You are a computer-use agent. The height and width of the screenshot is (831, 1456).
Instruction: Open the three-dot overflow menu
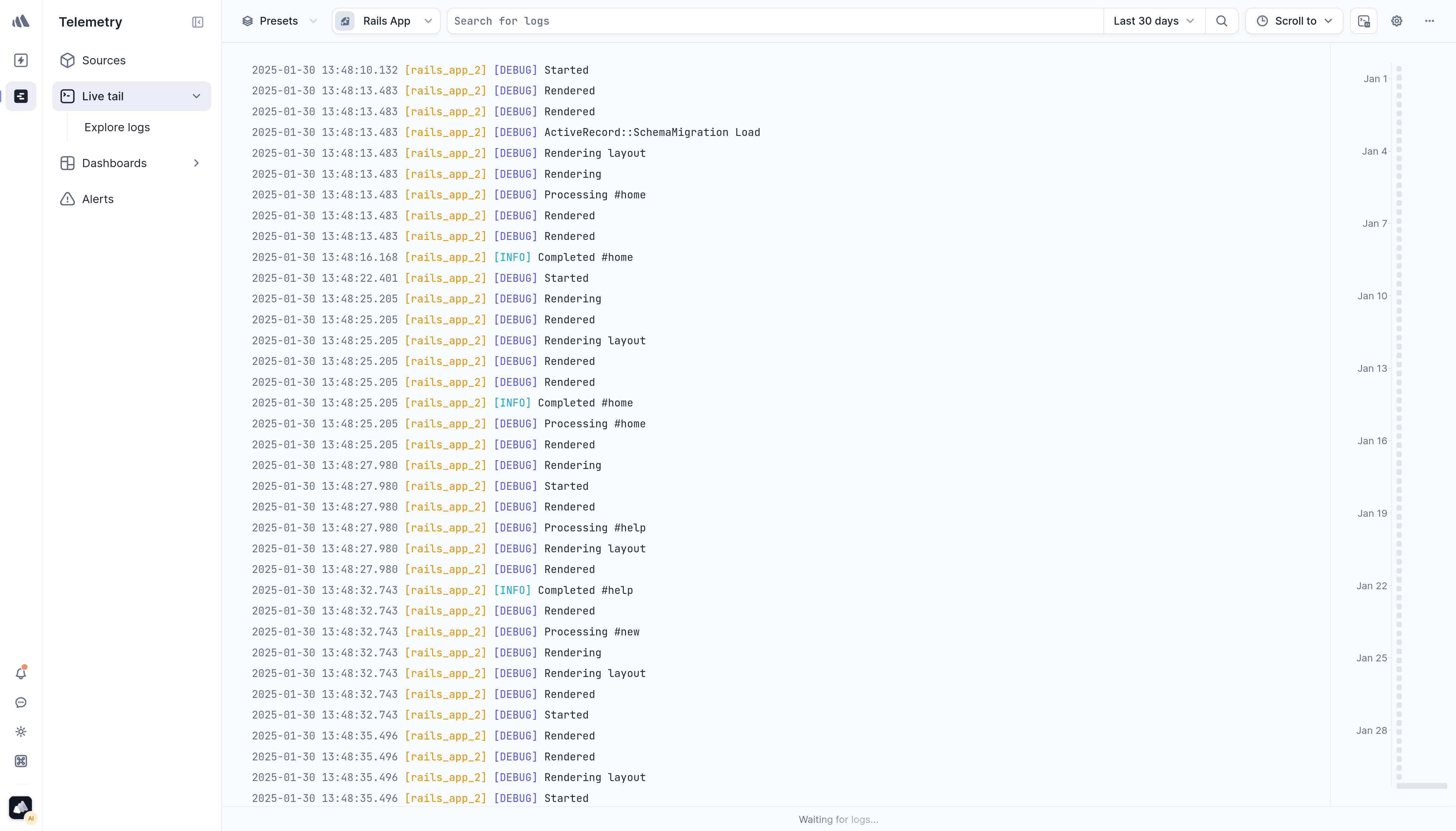pos(1430,21)
